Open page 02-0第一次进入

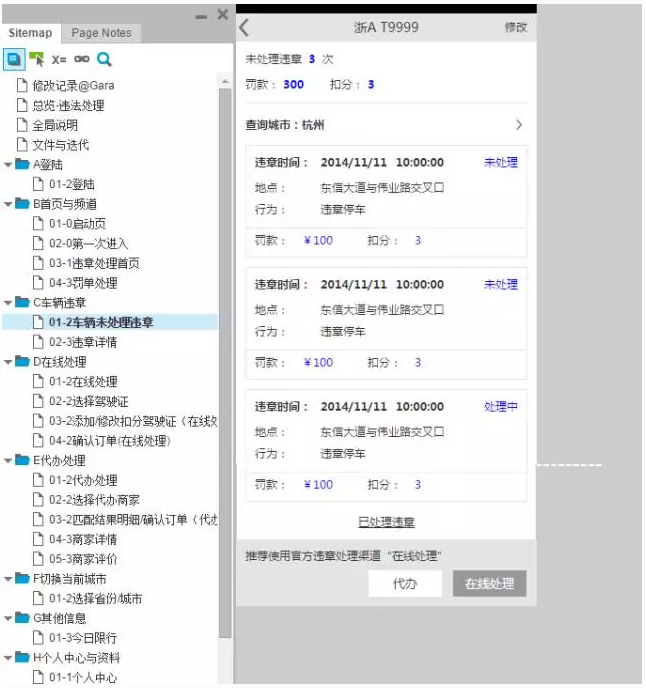88,244
